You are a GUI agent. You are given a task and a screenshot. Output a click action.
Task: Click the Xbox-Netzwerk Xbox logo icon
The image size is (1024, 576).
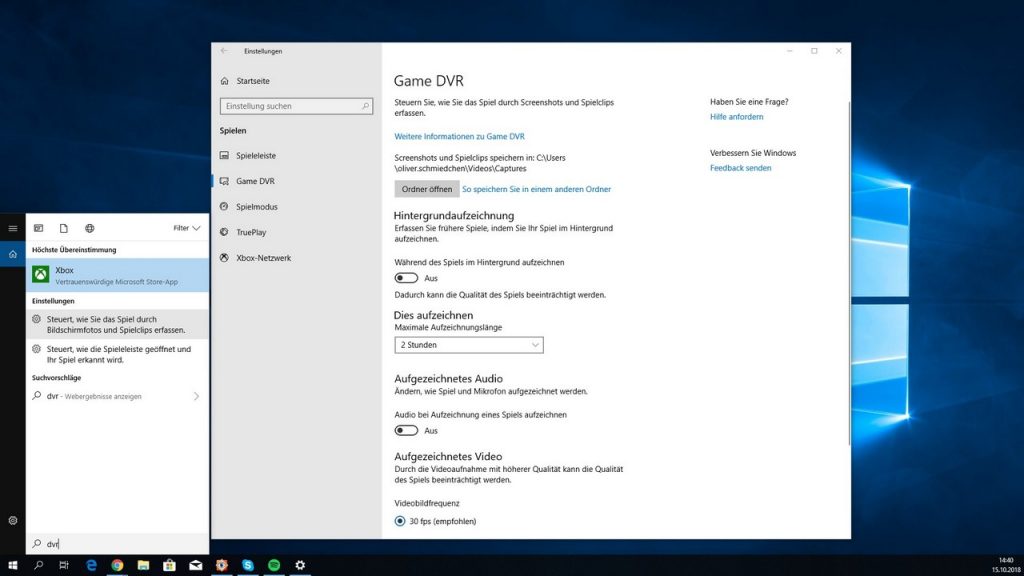point(225,258)
